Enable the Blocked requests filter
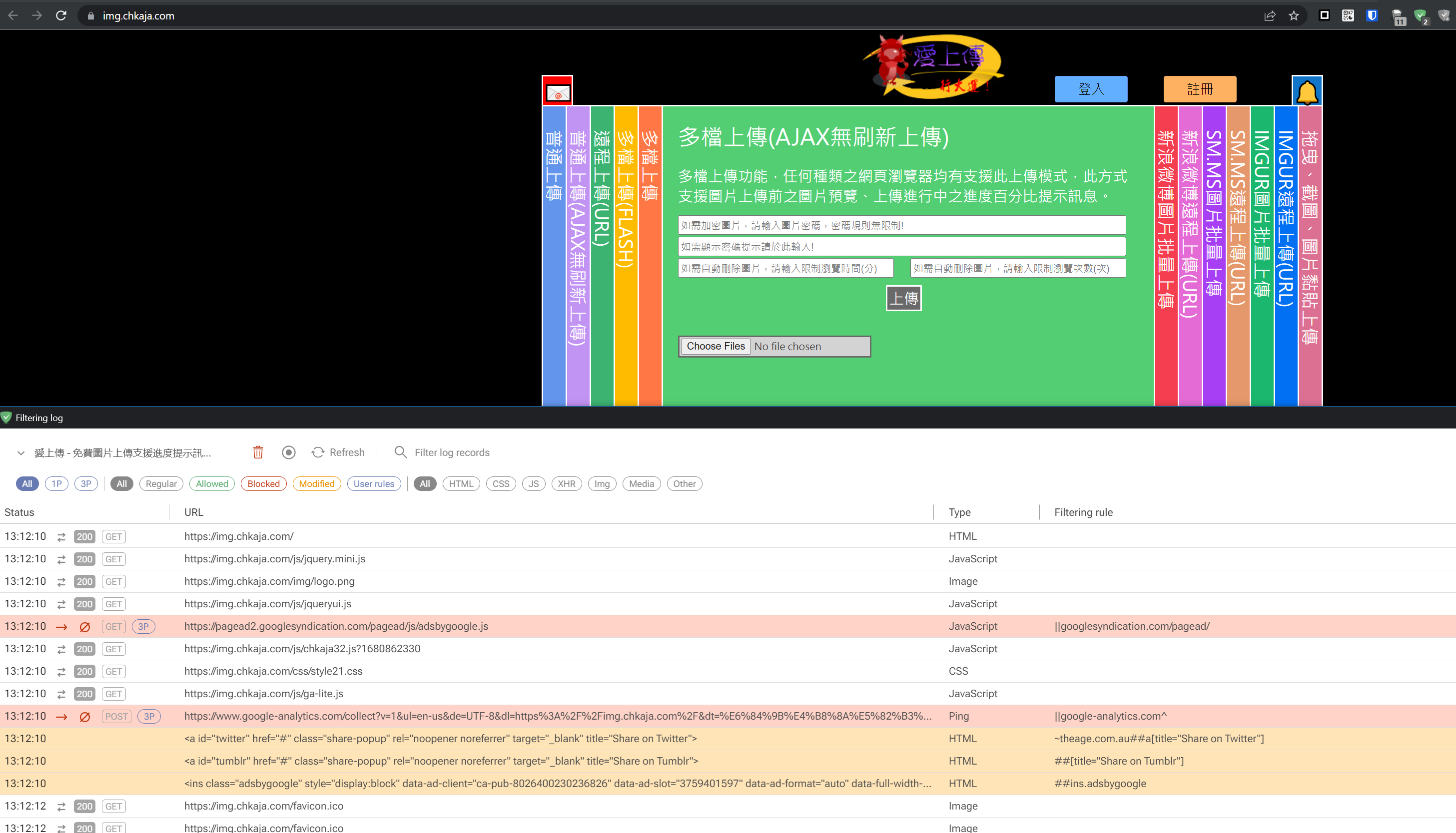The image size is (1456, 833). click(263, 483)
